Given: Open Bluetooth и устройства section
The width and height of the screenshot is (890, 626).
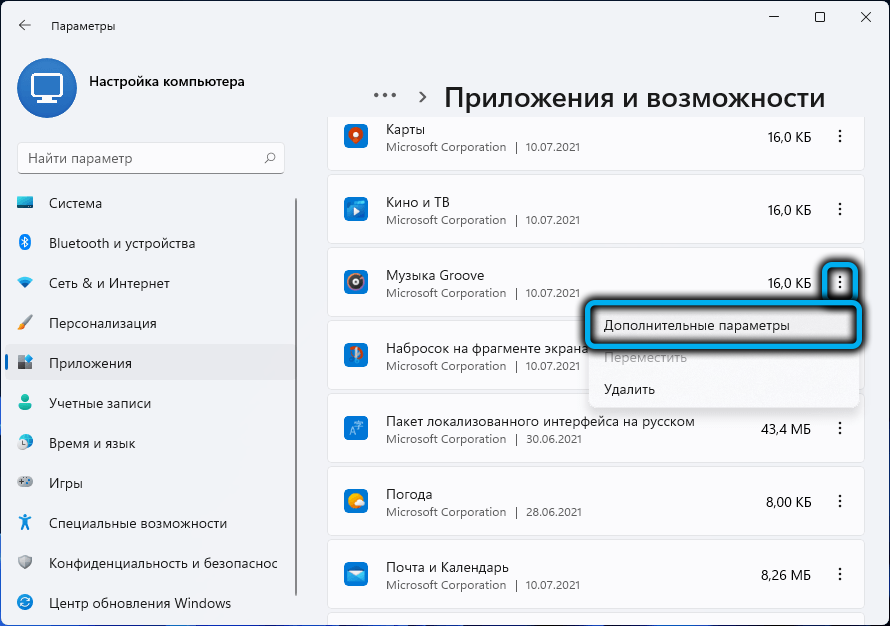Looking at the screenshot, I should tap(122, 243).
